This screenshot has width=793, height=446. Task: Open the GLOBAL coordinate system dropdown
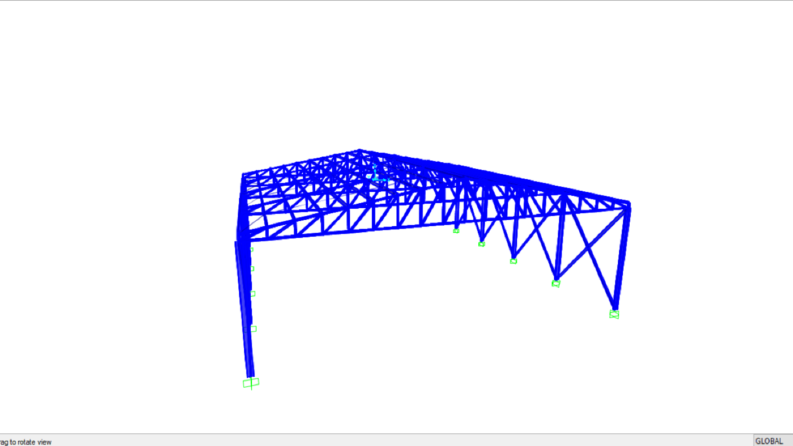pos(772,441)
